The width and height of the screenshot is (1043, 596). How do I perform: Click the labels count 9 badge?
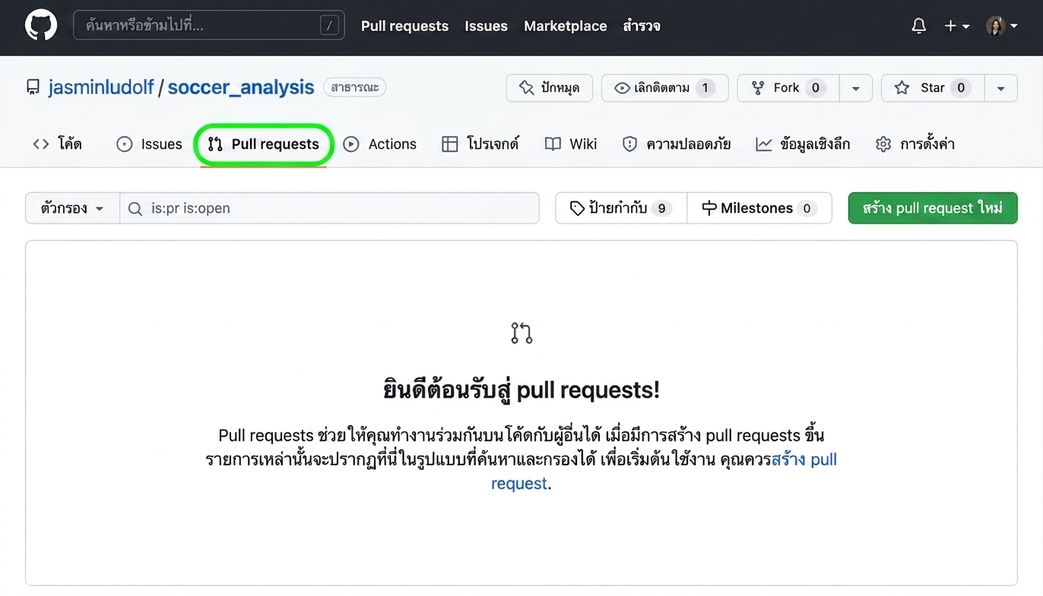661,208
